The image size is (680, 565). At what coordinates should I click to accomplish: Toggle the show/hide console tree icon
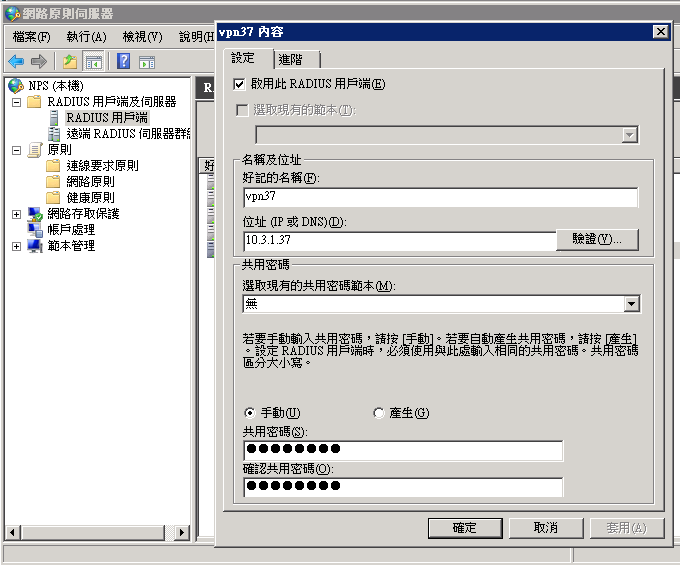[x=93, y=61]
